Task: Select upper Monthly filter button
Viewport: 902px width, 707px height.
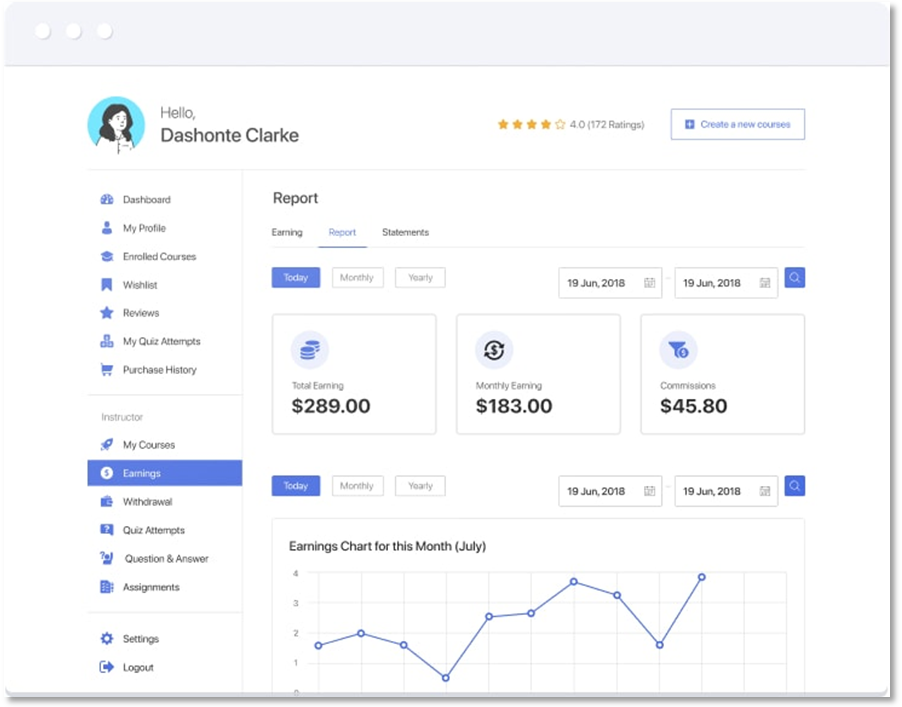Action: coord(357,278)
